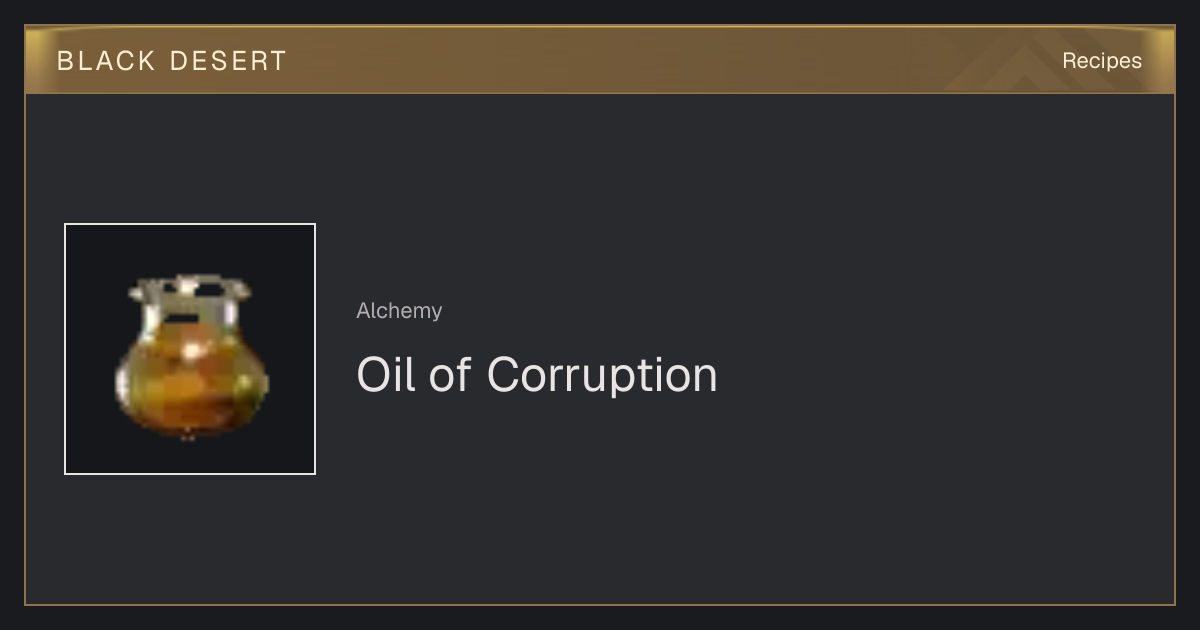Image resolution: width=1200 pixels, height=630 pixels.
Task: Click the empty card area below the thumbnail
Action: [190, 538]
